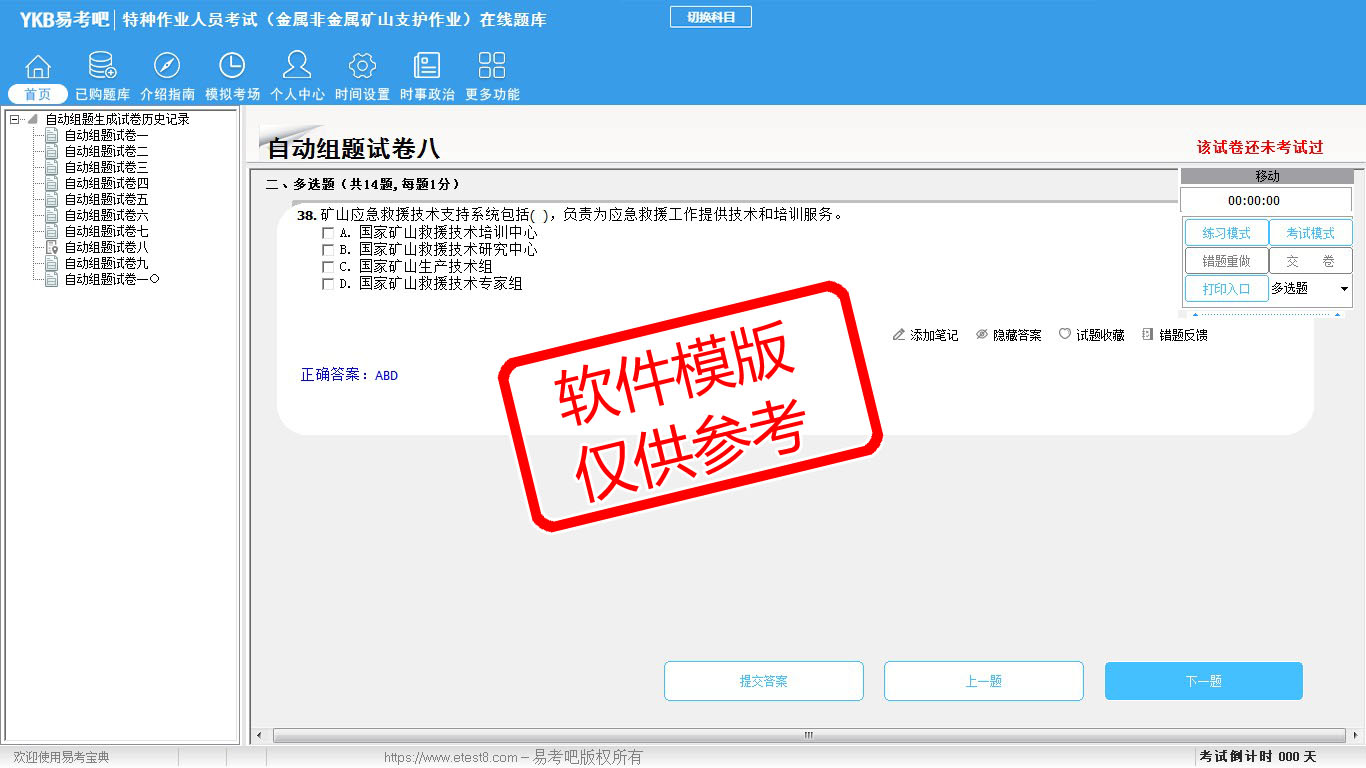This screenshot has width=1366, height=768.
Task: Open the personal center user icon
Action: (297, 67)
